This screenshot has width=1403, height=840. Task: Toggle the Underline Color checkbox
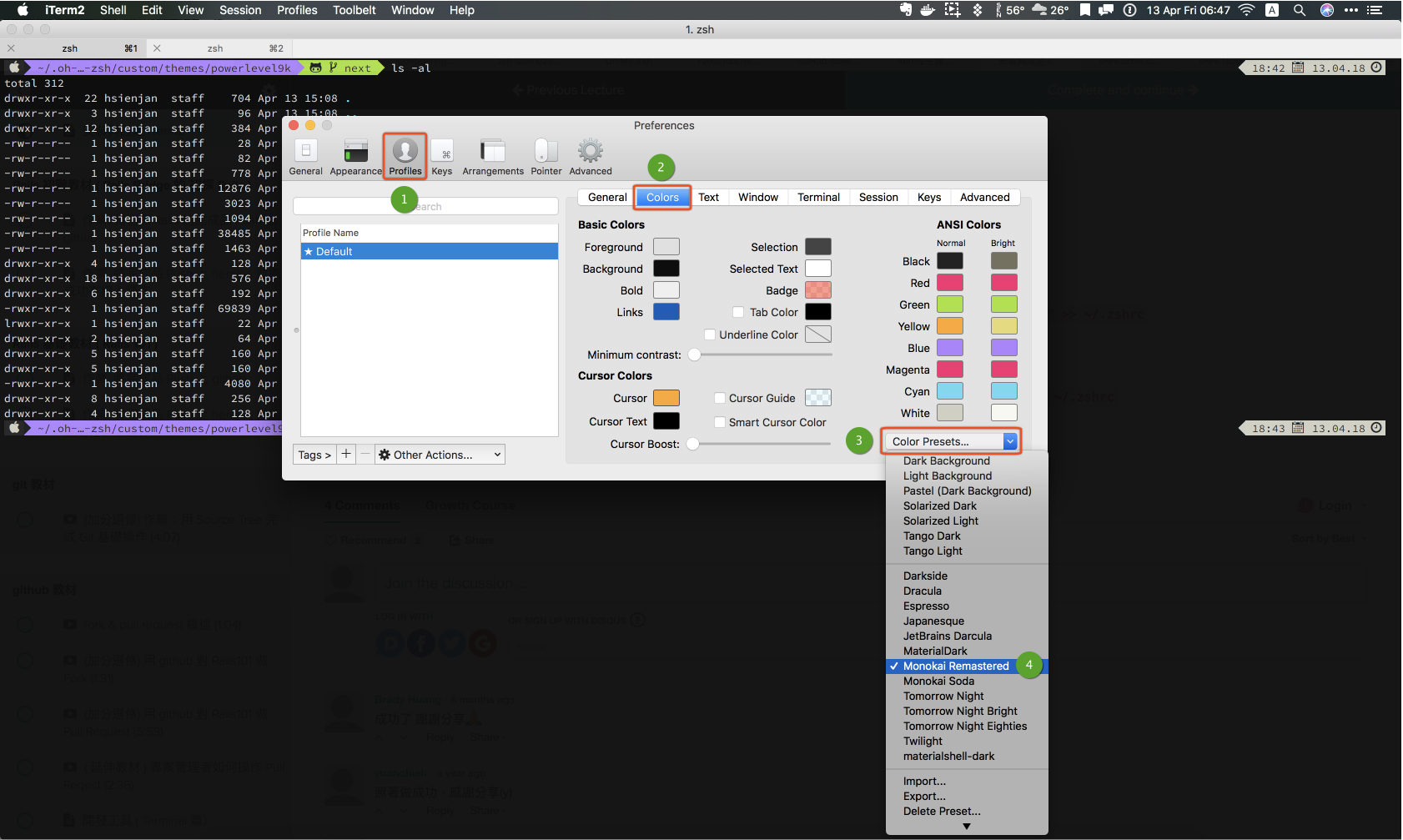tap(710, 334)
